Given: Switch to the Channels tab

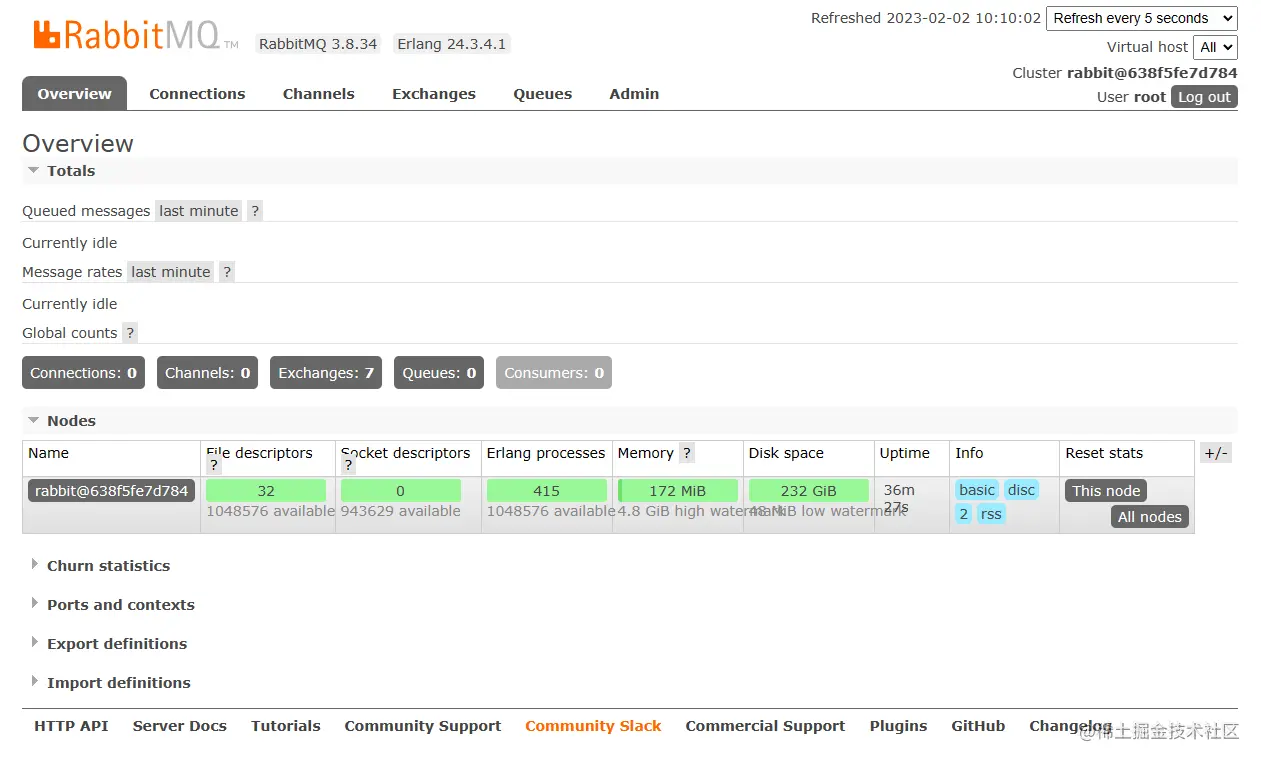Looking at the screenshot, I should (319, 94).
